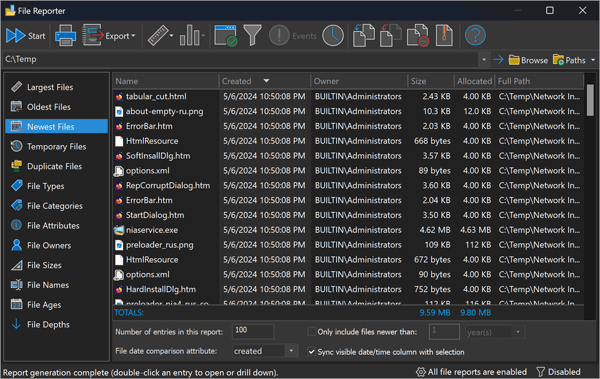Click the delete files icon with red minus
The width and height of the screenshot is (600, 379).
[x=417, y=36]
